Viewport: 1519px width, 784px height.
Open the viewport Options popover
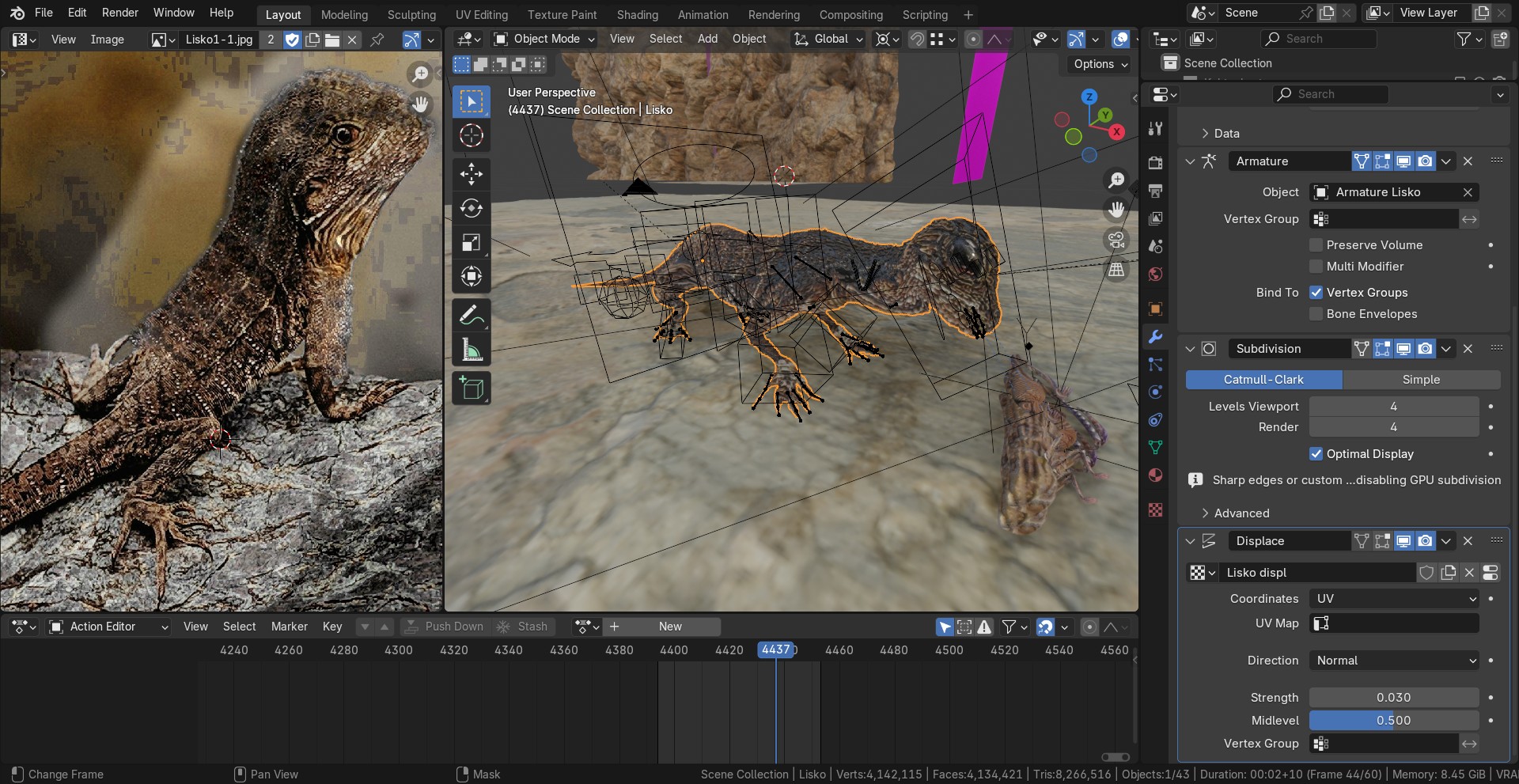tap(1100, 64)
